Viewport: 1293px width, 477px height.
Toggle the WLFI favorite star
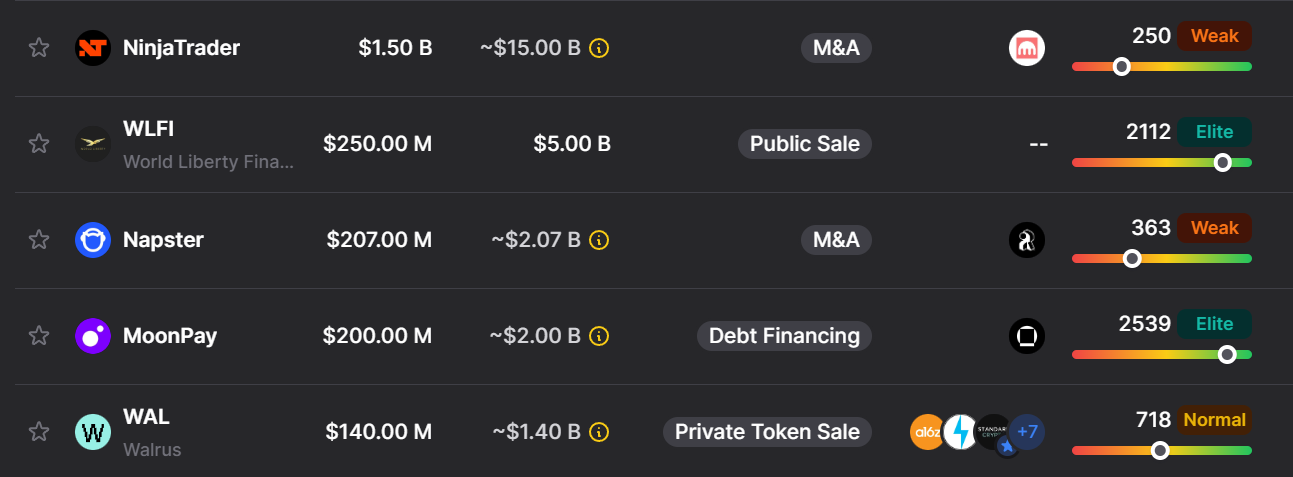pos(39,144)
